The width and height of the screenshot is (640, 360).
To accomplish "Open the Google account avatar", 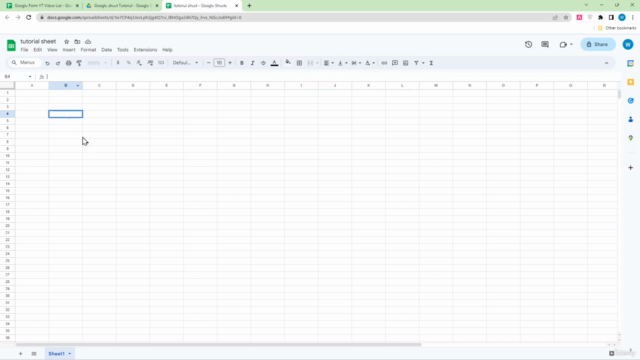I will point(628,44).
